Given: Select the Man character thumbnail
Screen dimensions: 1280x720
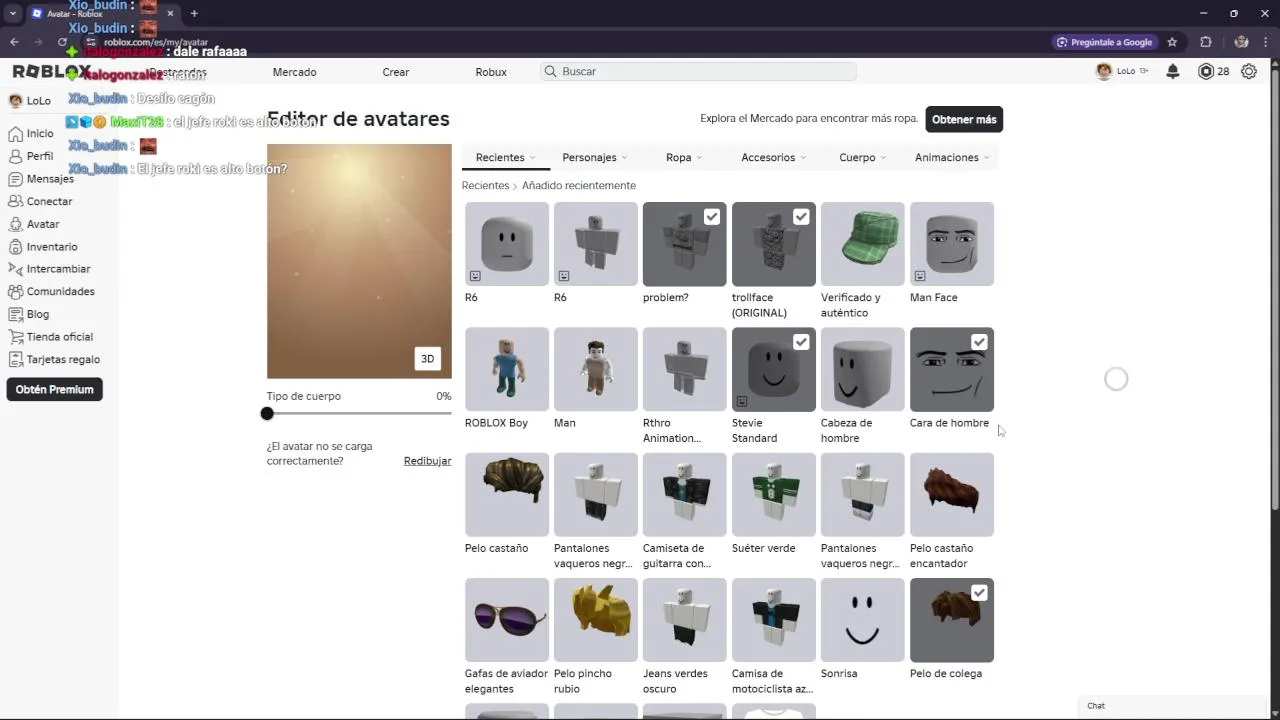Looking at the screenshot, I should click(595, 369).
